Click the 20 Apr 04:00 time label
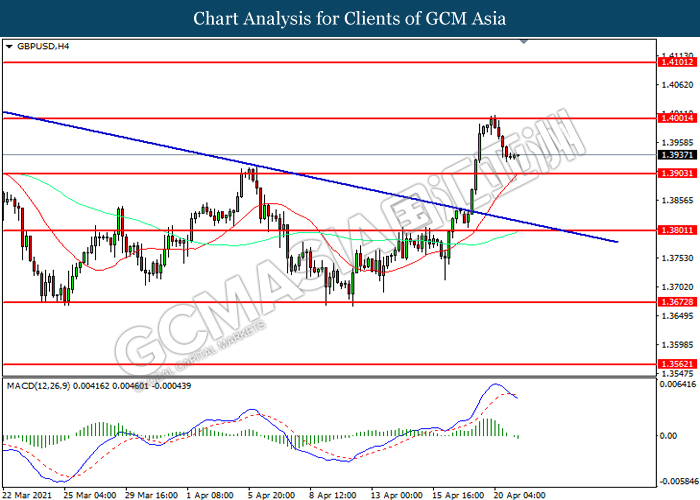The image size is (700, 500). click(x=519, y=495)
